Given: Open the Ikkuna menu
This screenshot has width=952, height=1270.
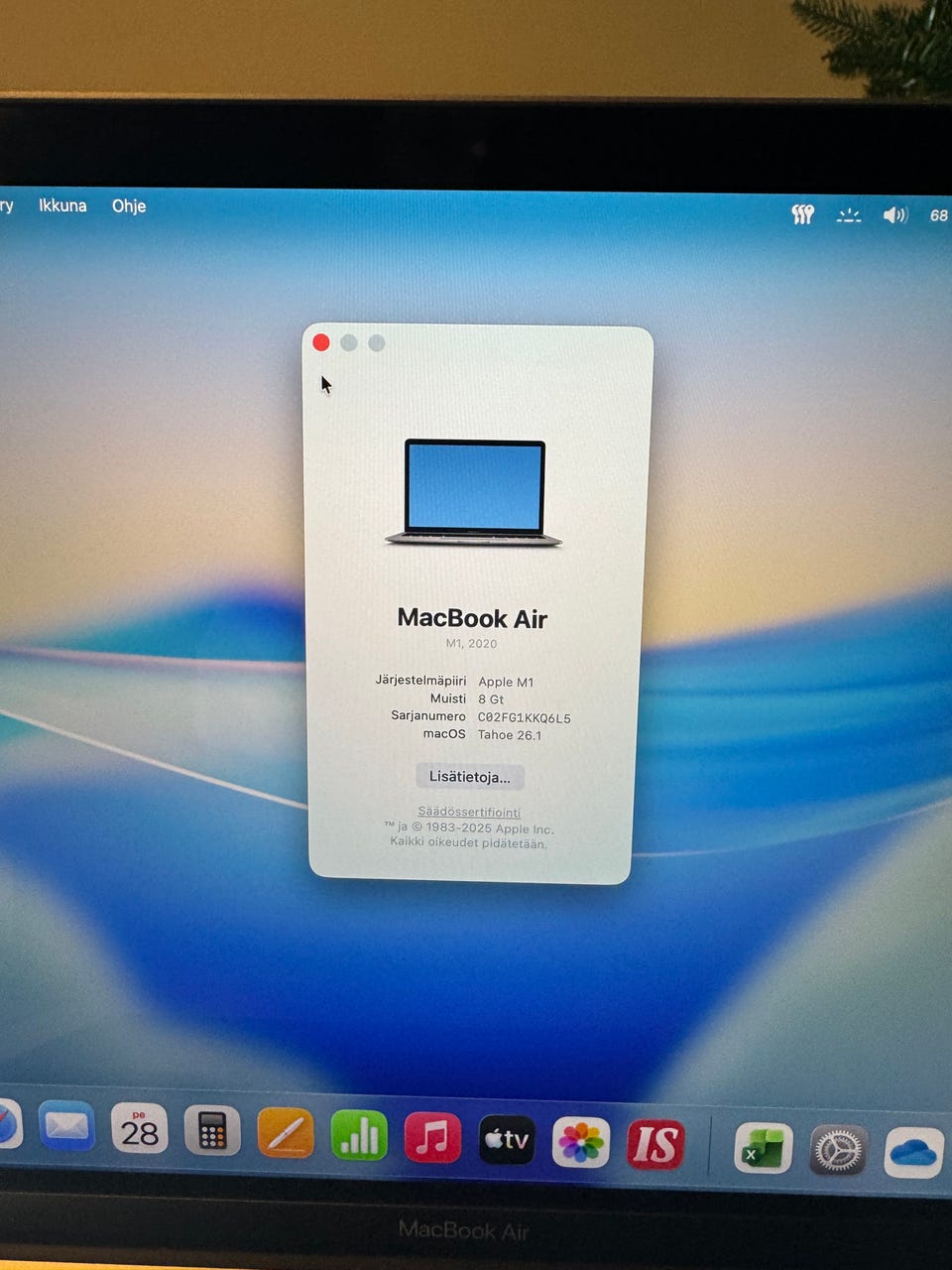Looking at the screenshot, I should pos(62,205).
